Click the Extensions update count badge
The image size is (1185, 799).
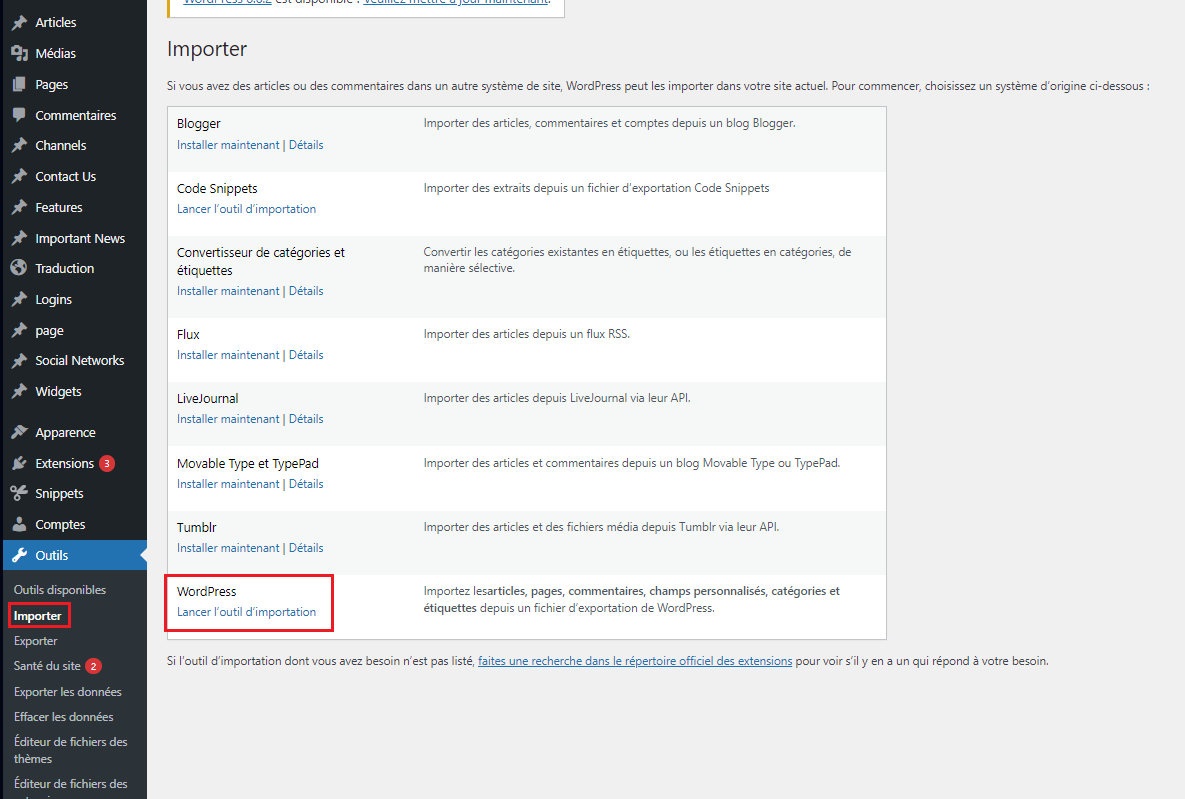107,463
